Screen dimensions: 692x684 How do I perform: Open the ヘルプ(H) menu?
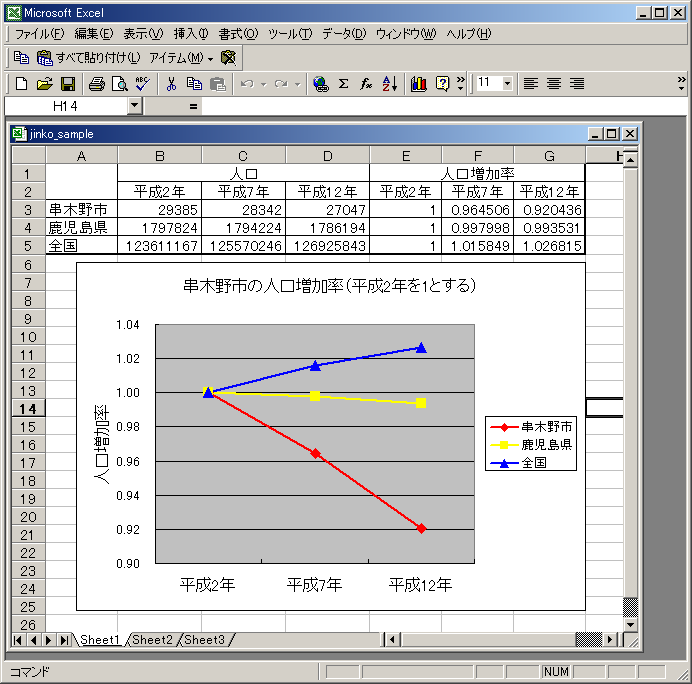tap(469, 34)
